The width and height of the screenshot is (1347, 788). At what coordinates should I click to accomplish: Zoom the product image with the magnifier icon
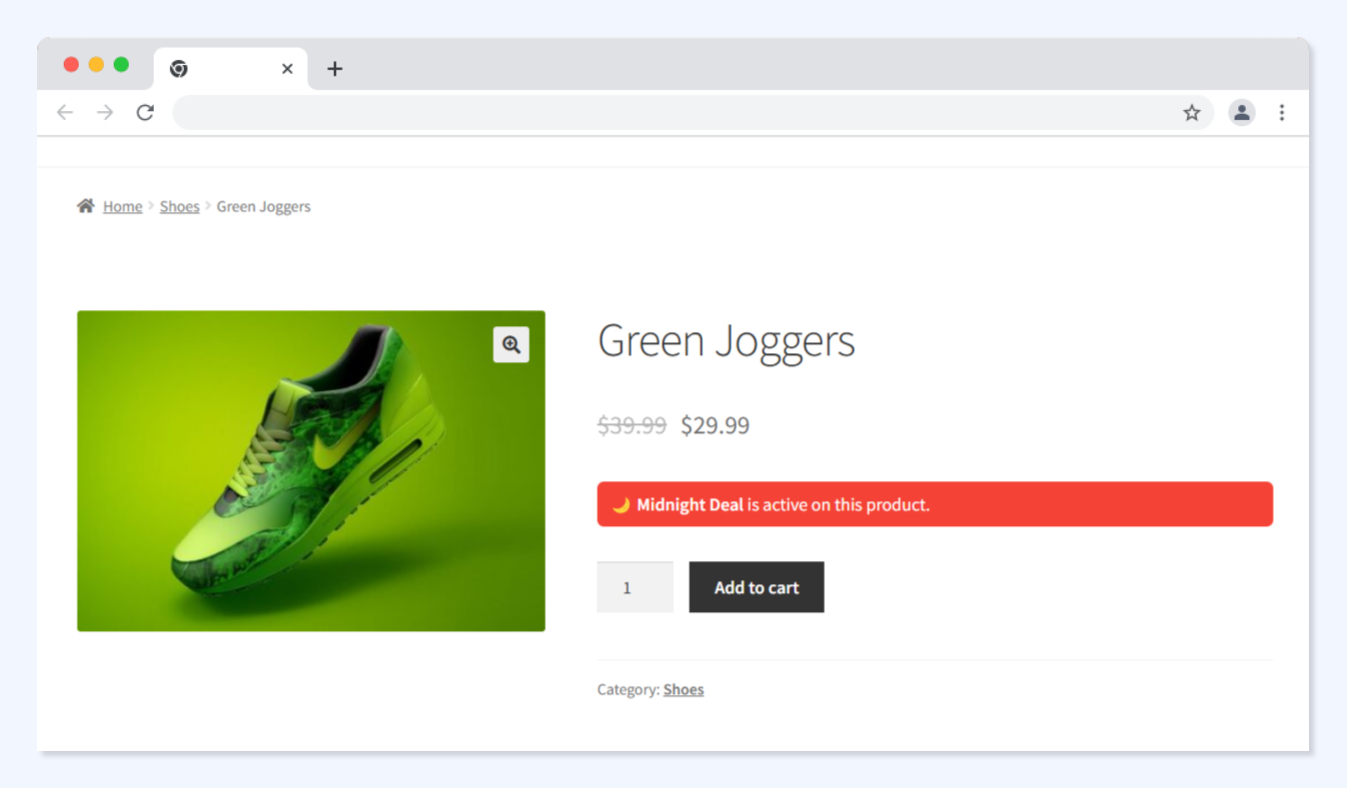coord(511,345)
